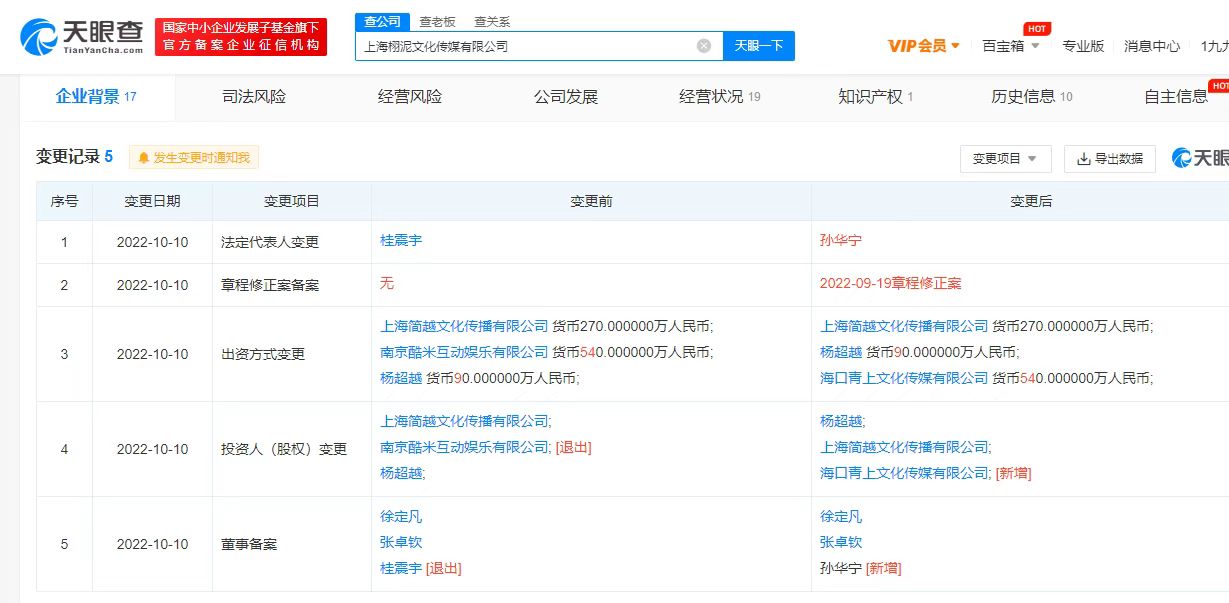1229x603 pixels.
Task: Open the 司法风险 tab
Action: click(253, 97)
